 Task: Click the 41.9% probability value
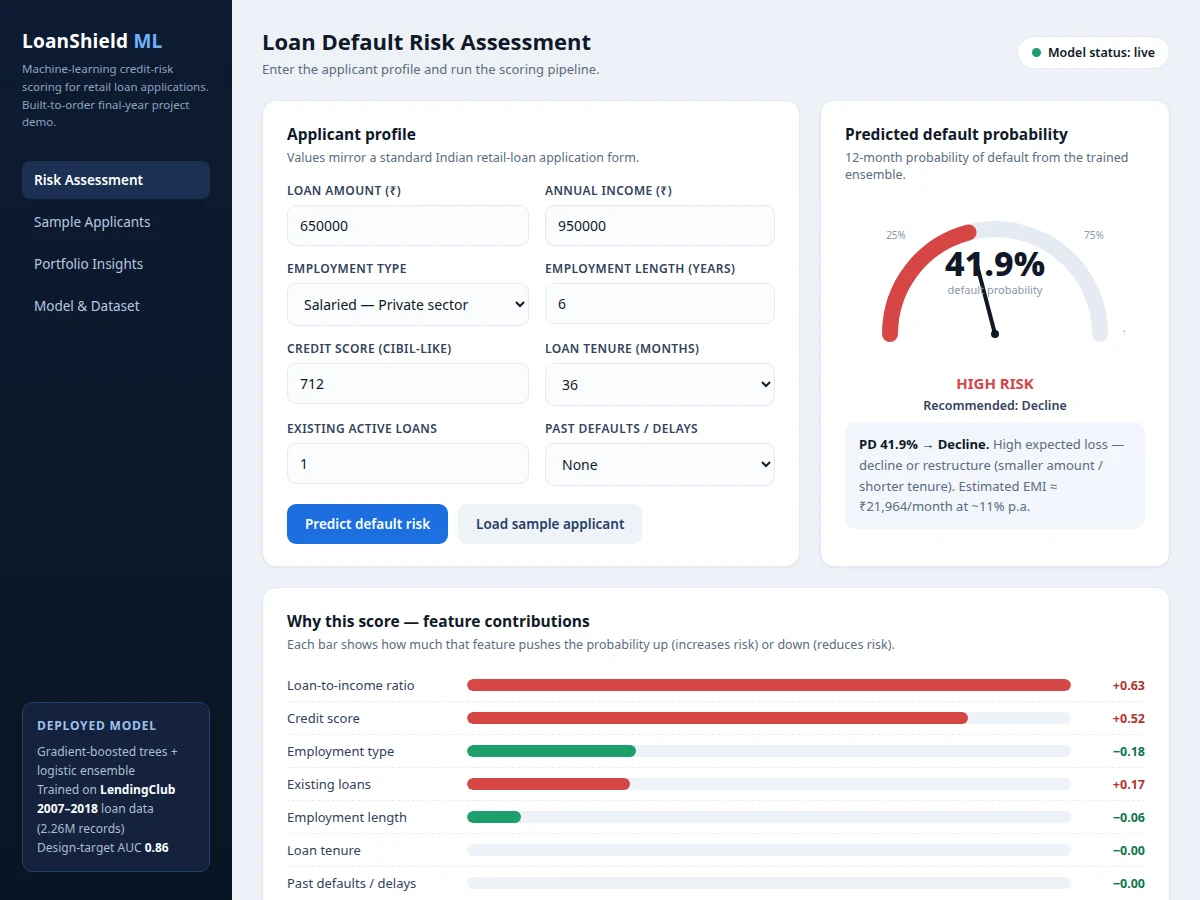point(995,264)
